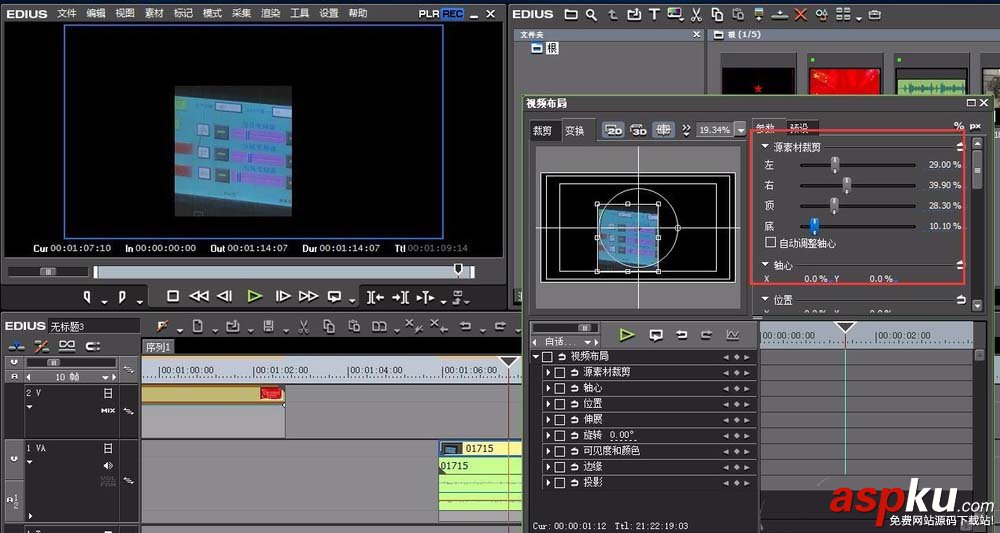Click the Search magnifier icon in the bin toolbar

[x=592, y=15]
